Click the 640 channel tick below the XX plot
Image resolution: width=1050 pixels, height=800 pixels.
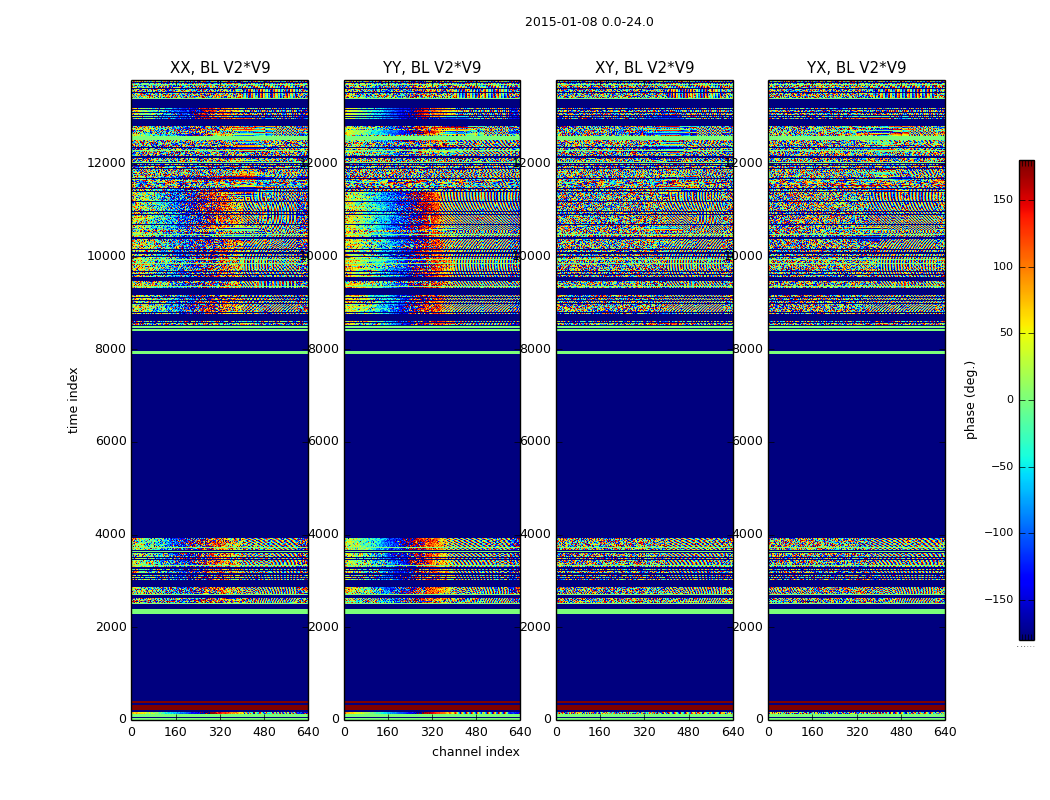coord(308,732)
